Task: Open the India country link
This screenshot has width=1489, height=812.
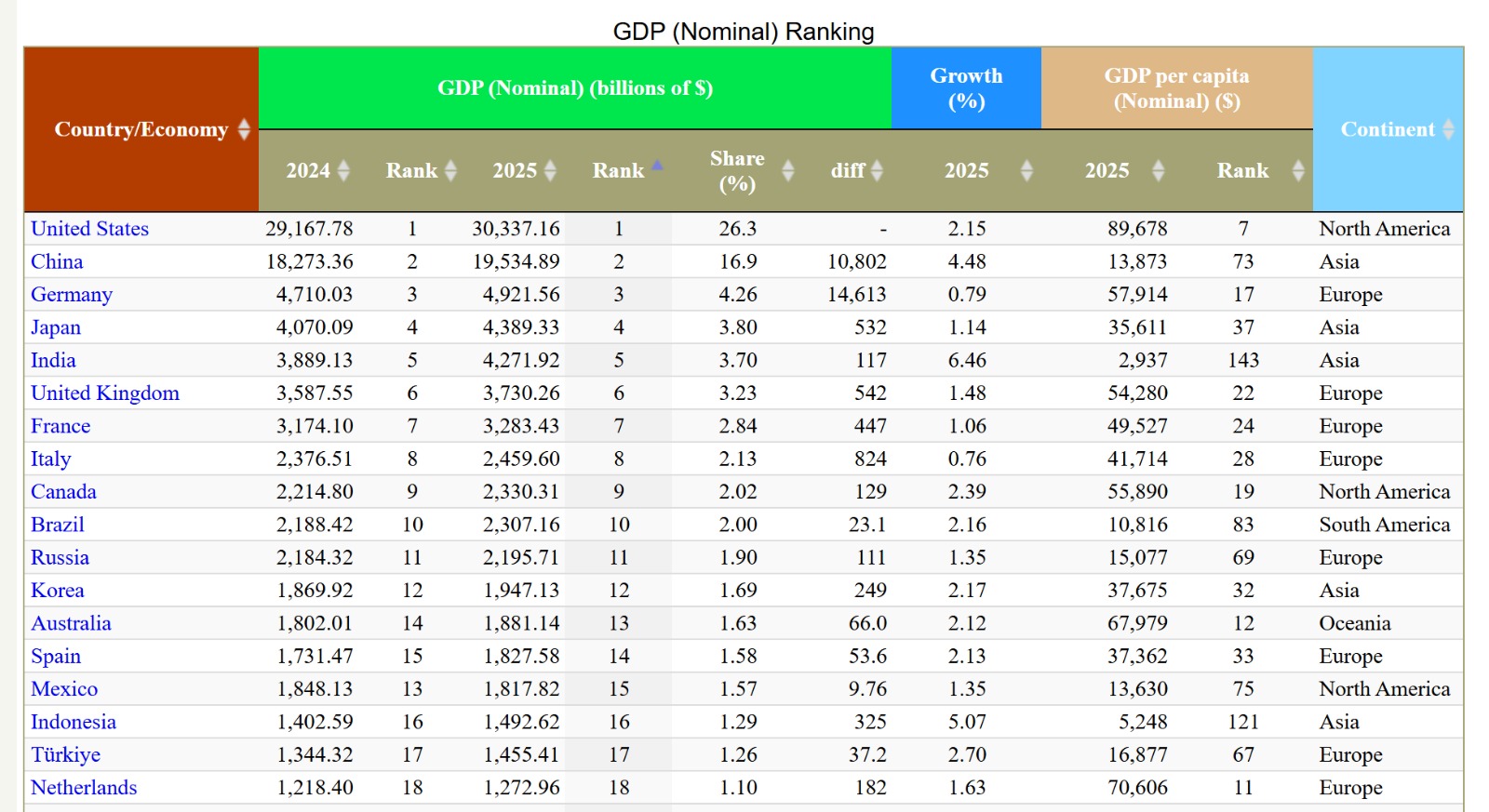Action: pos(53,360)
